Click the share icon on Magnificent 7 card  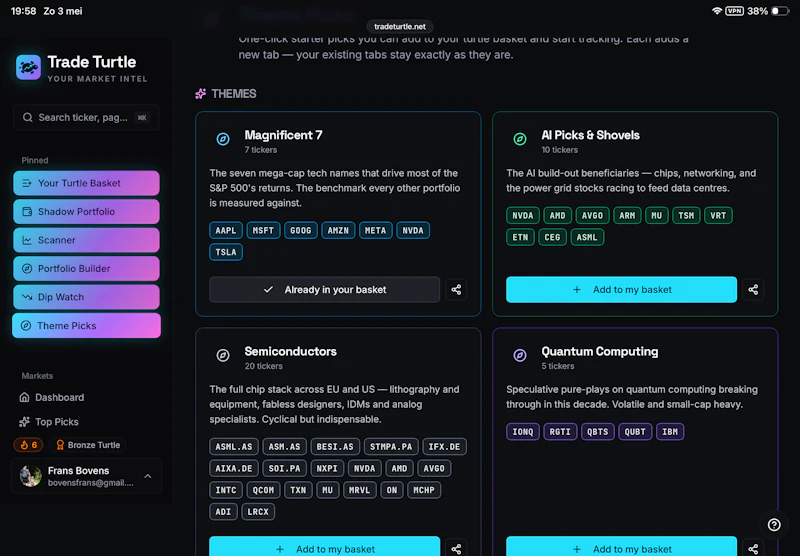point(456,290)
